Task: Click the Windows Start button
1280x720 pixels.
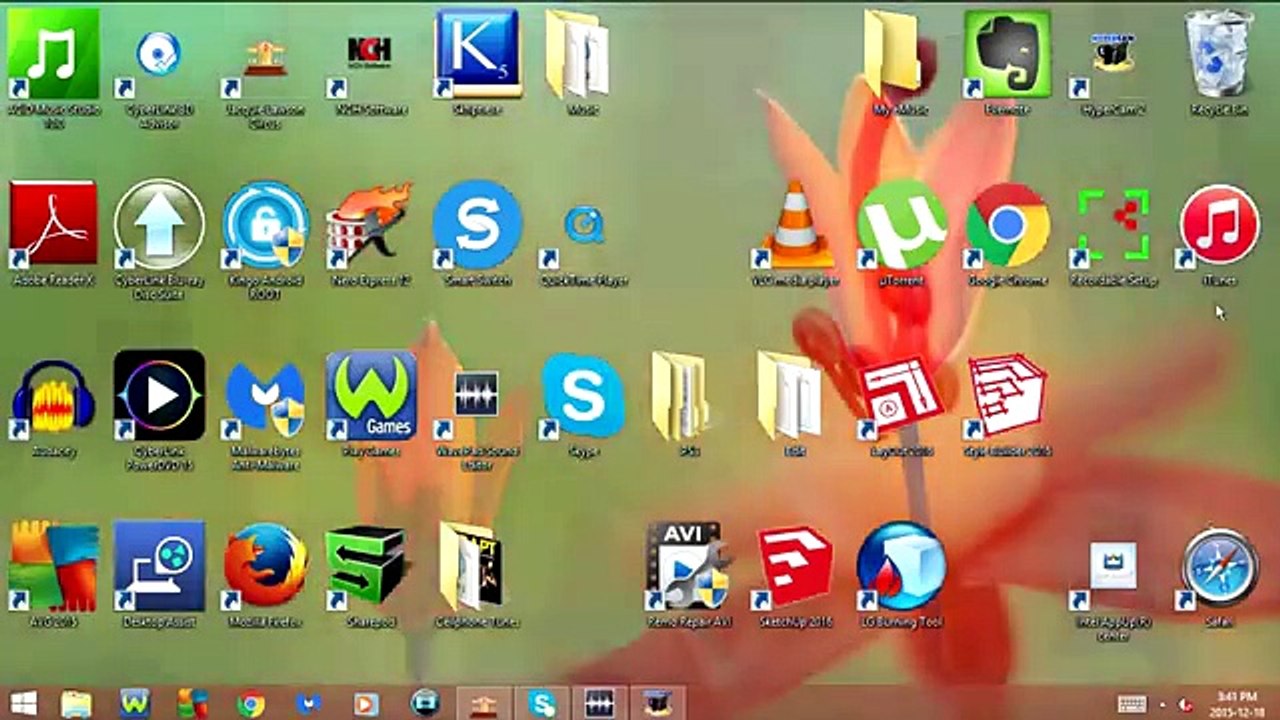Action: point(23,703)
